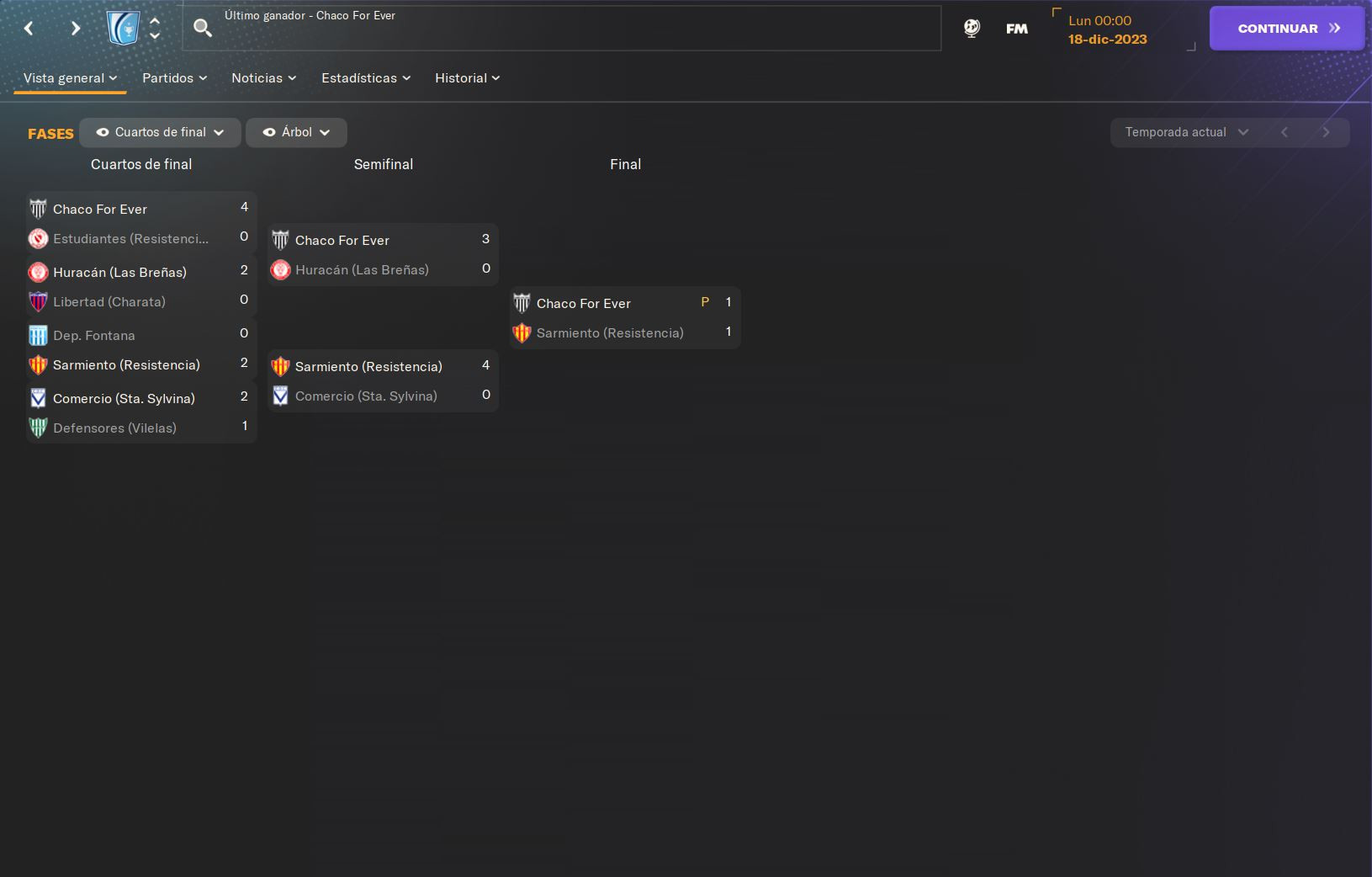Expand the Historial menu
Viewport: 1372px width, 877px height.
tap(468, 77)
